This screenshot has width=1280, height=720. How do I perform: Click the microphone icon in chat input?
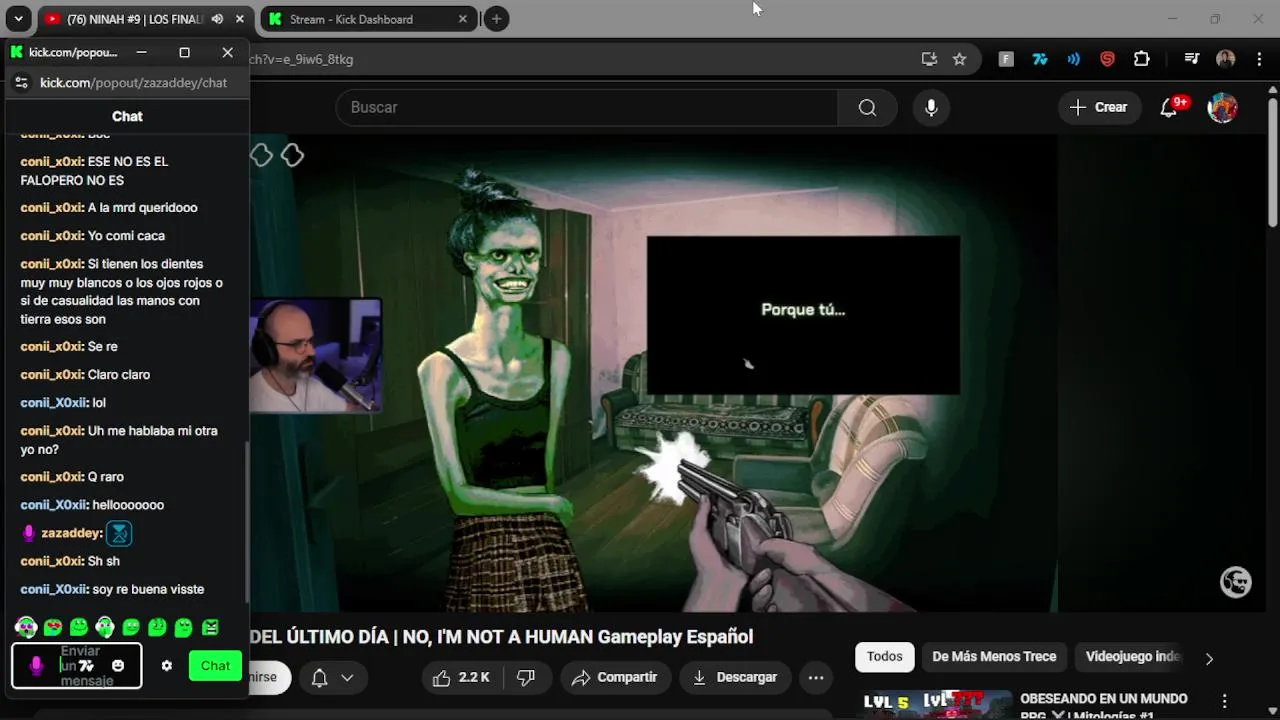(x=37, y=666)
